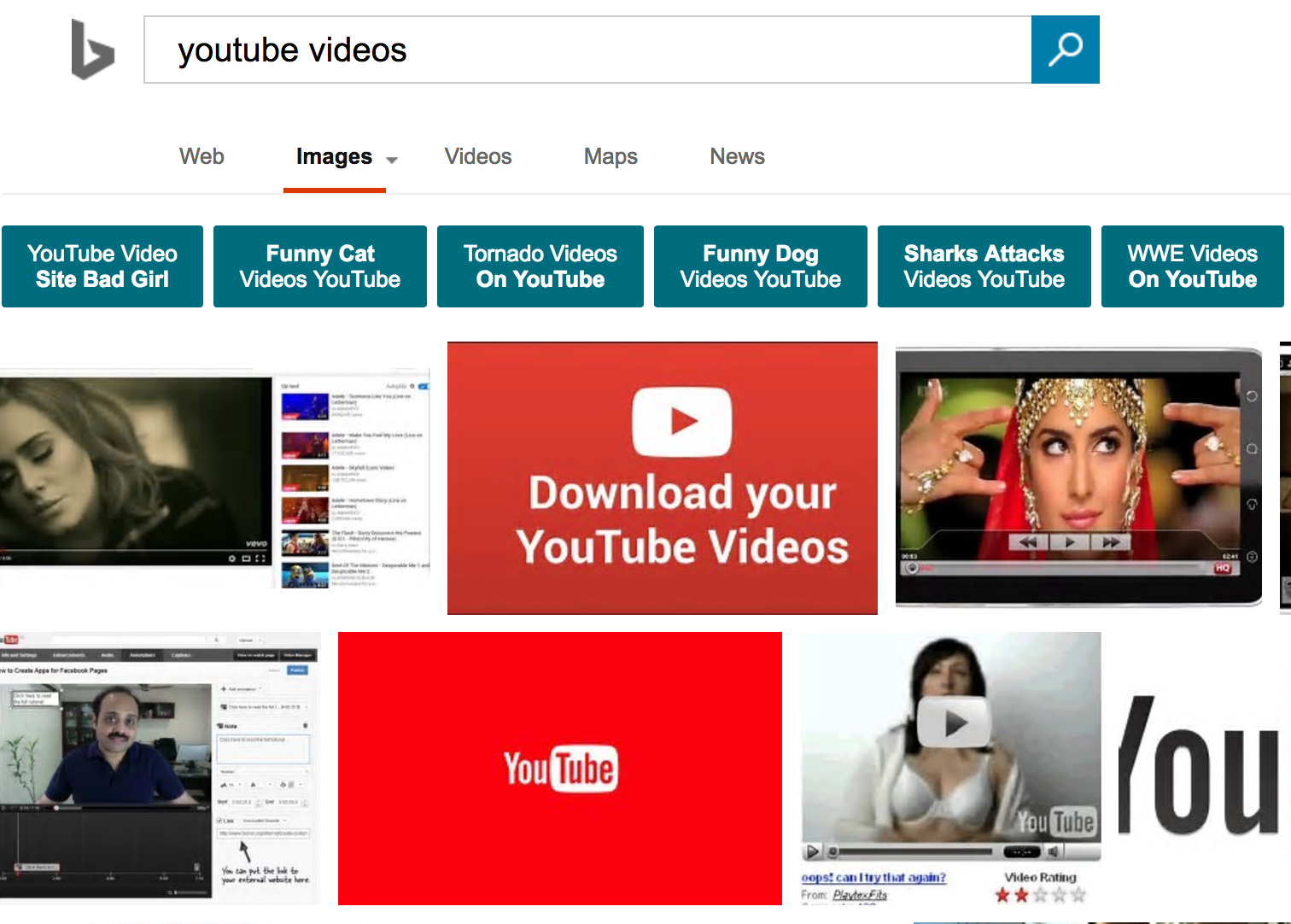This screenshot has height=924, width=1291.
Task: Click the large play overlay on woman video
Action: pyautogui.click(x=955, y=724)
